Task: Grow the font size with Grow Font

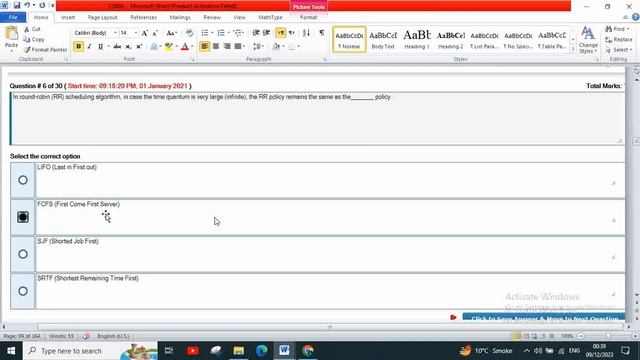Action: tap(145, 33)
